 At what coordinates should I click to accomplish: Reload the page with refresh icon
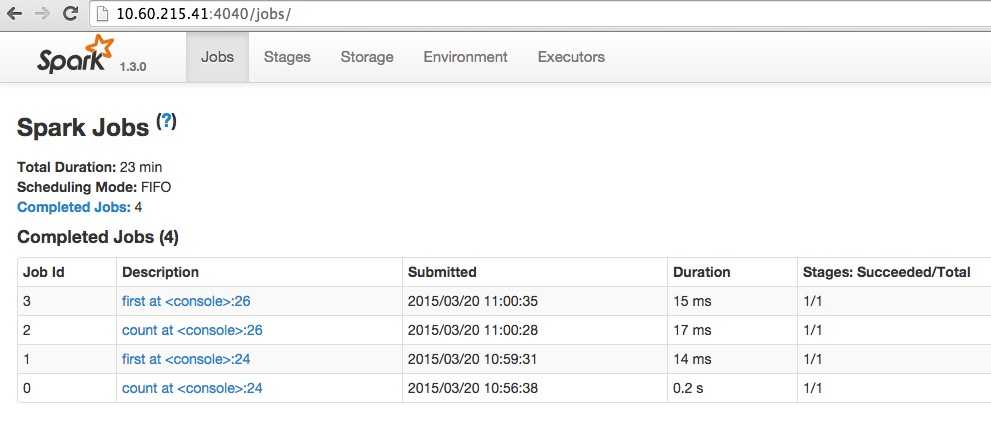tap(71, 13)
